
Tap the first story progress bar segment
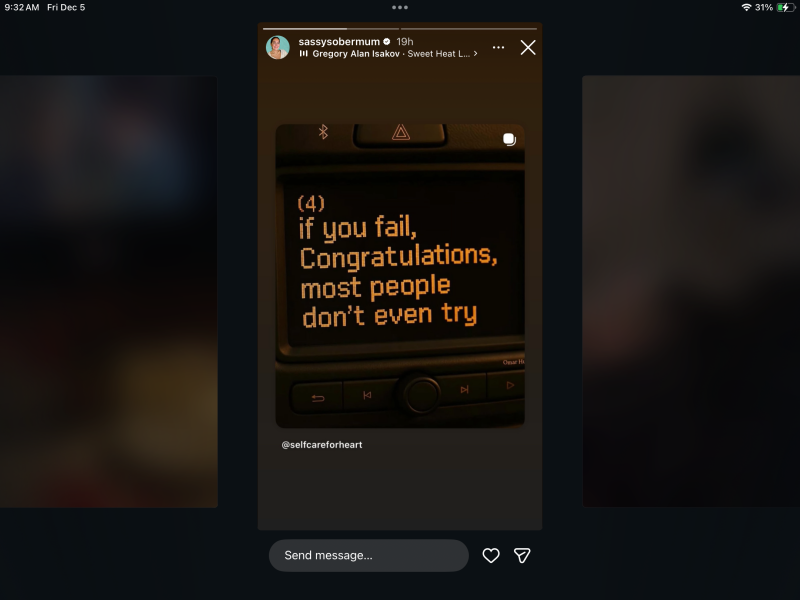tap(331, 29)
